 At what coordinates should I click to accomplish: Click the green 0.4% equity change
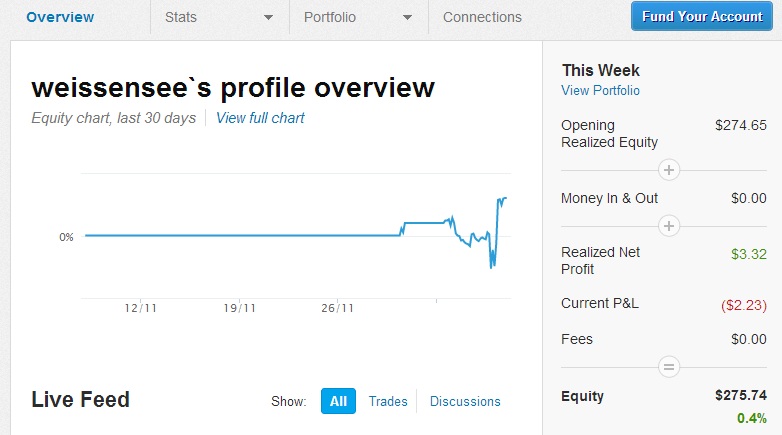pyautogui.click(x=751, y=418)
